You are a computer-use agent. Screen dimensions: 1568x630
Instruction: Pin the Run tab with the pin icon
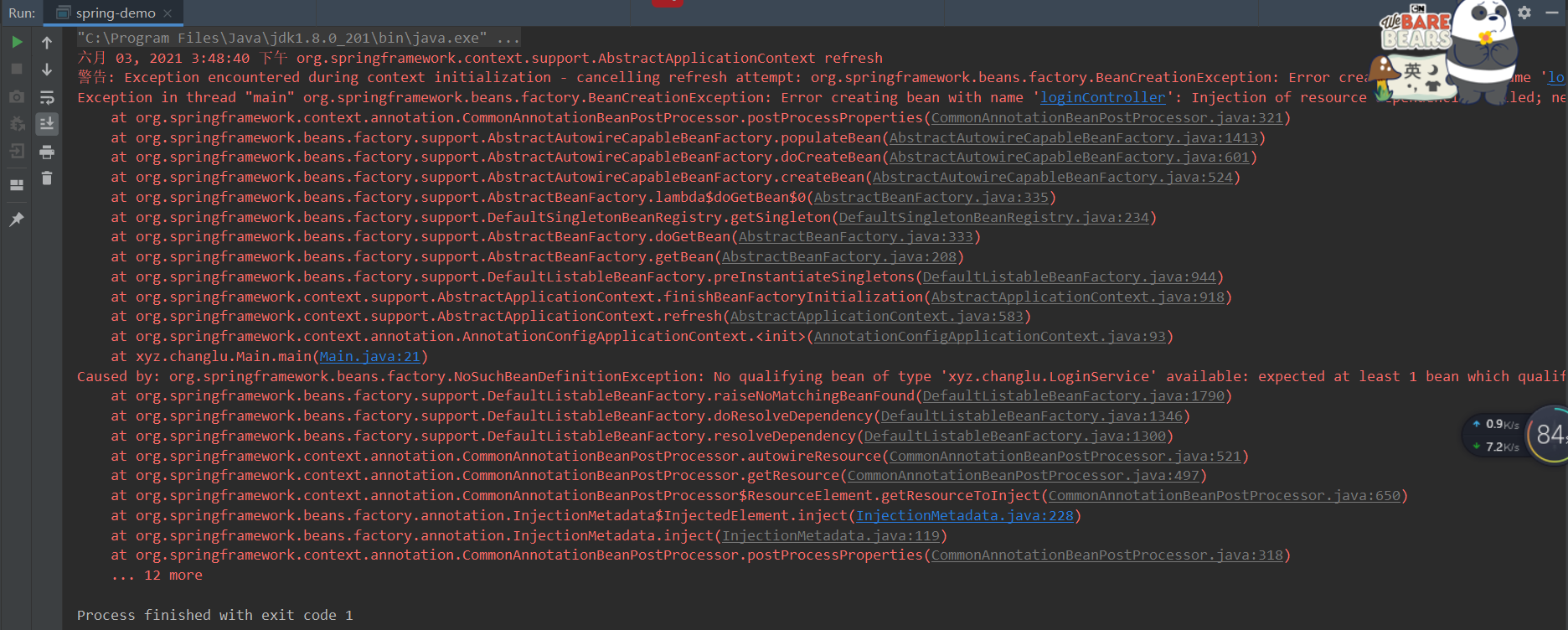pos(17,219)
